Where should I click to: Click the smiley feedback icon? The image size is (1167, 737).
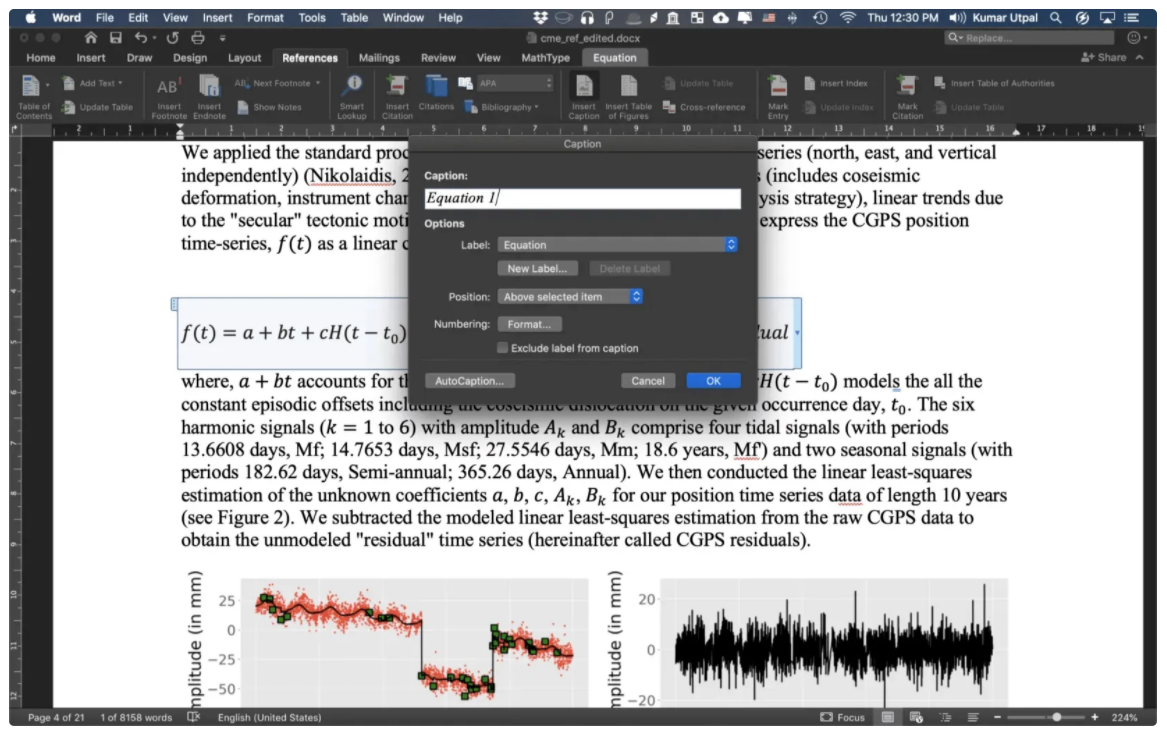click(1134, 37)
